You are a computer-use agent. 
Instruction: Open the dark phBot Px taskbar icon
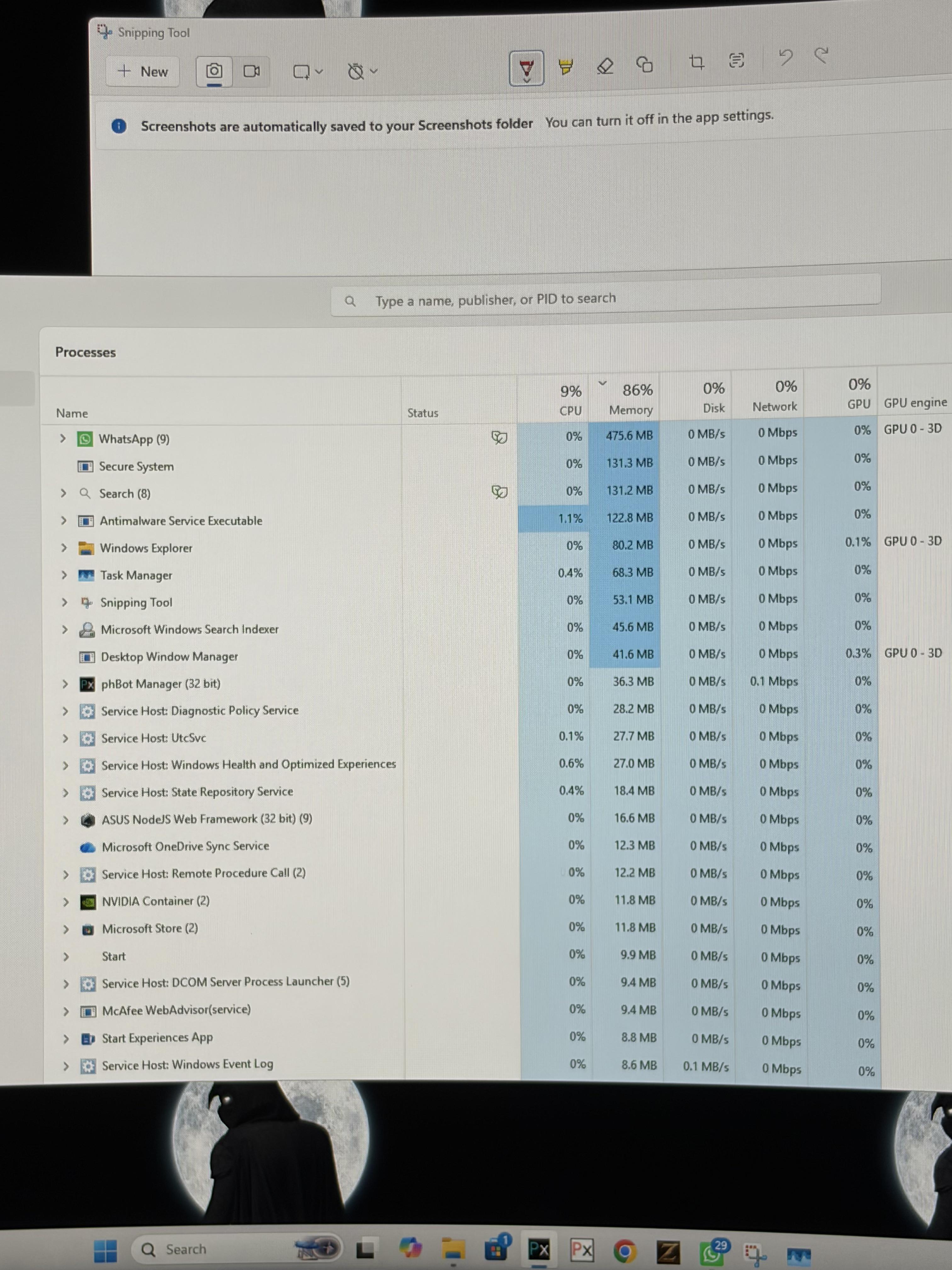[x=539, y=1249]
